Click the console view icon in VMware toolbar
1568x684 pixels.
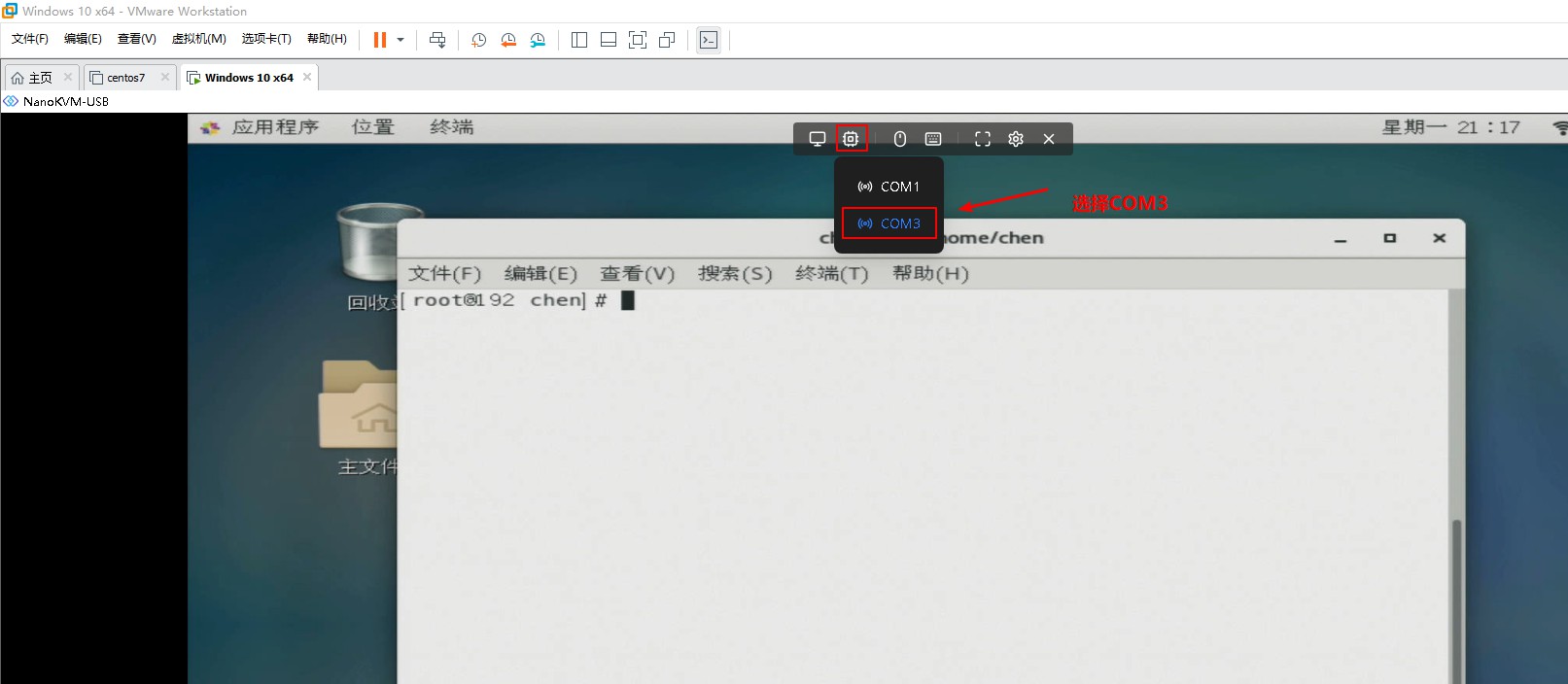(709, 40)
